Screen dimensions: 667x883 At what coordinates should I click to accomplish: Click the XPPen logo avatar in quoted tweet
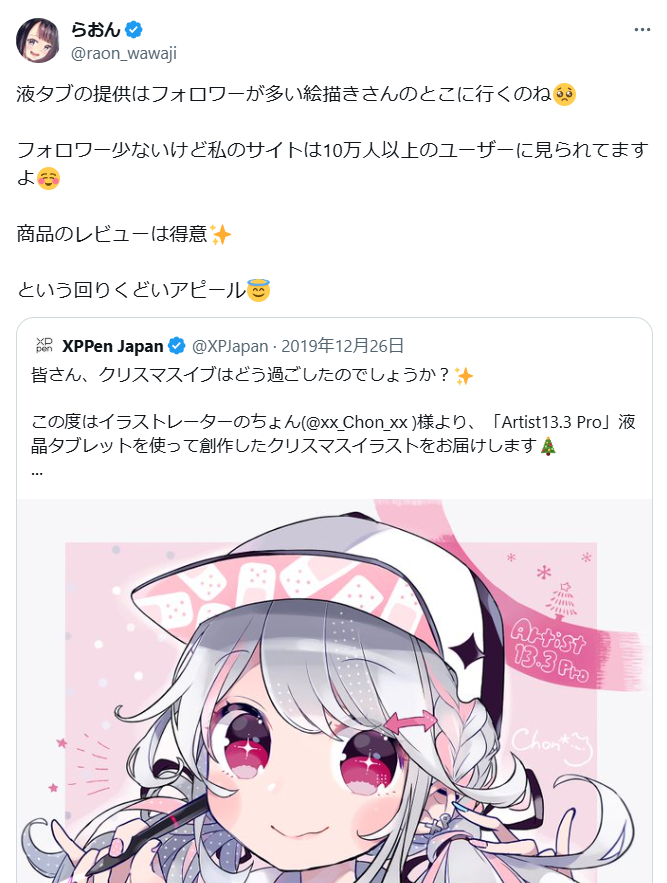(44, 345)
